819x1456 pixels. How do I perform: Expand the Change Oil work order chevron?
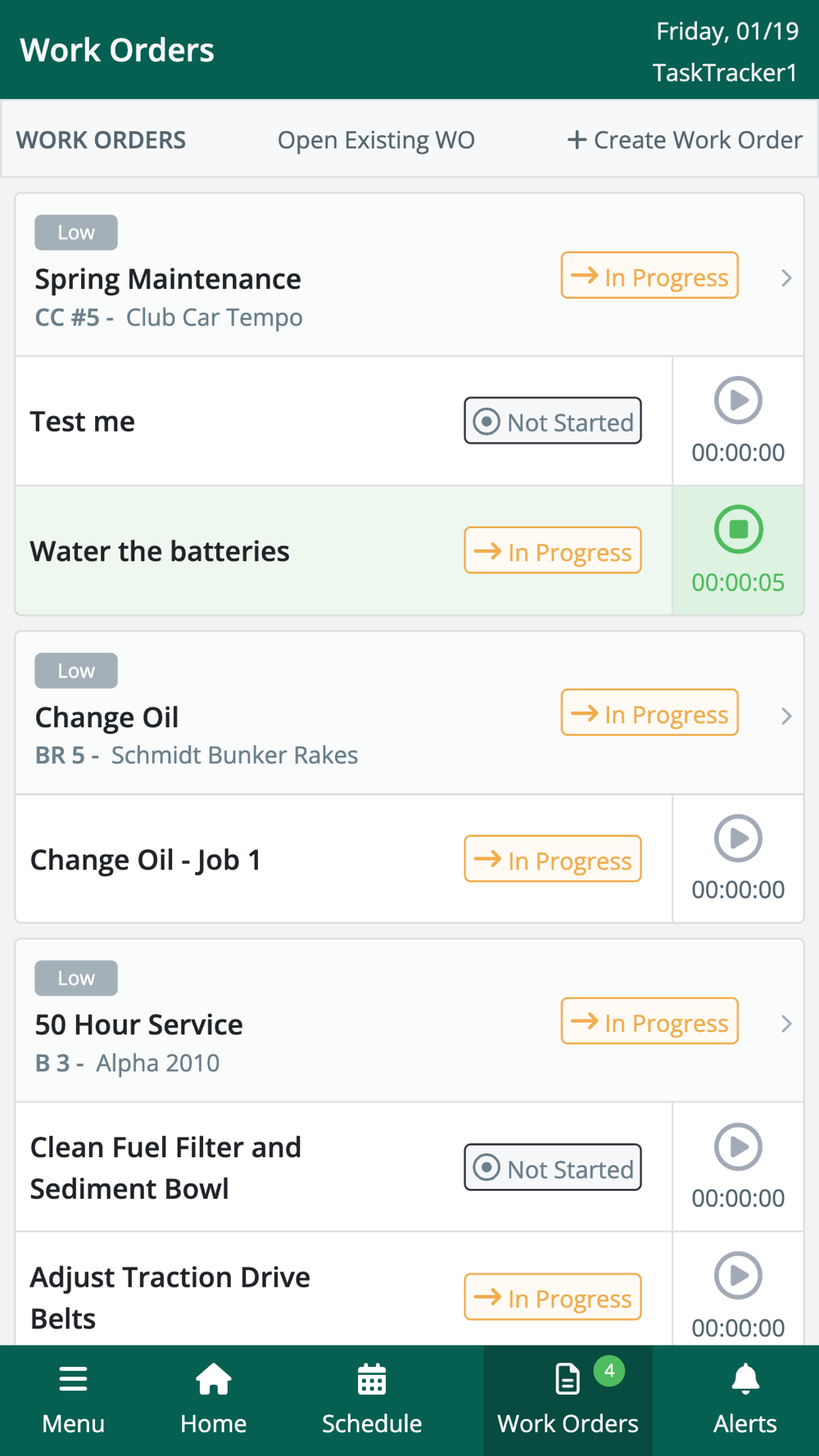(786, 717)
